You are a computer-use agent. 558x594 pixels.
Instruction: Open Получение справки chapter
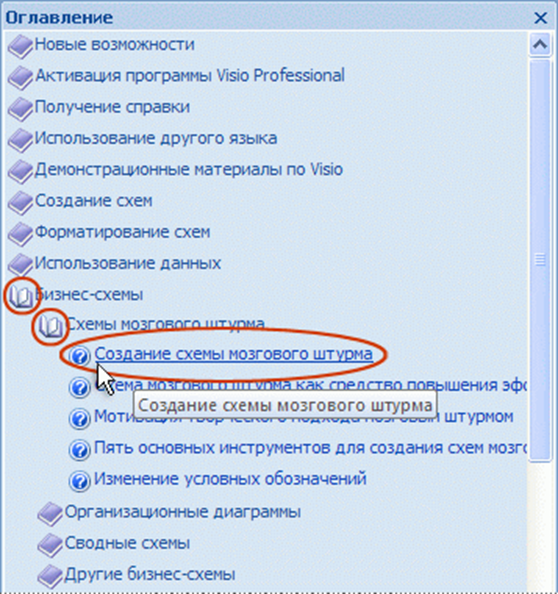[112, 107]
